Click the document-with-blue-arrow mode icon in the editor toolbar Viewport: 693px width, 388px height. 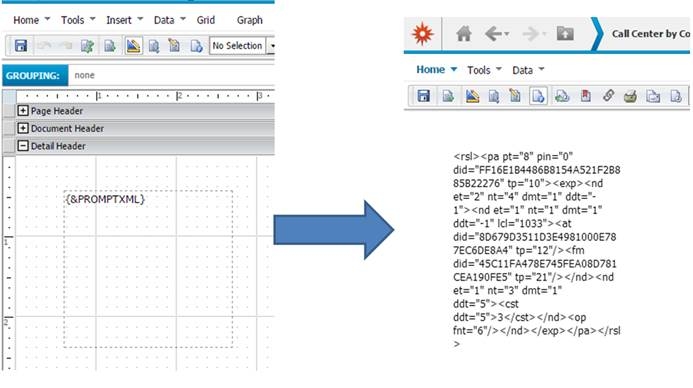click(x=196, y=46)
